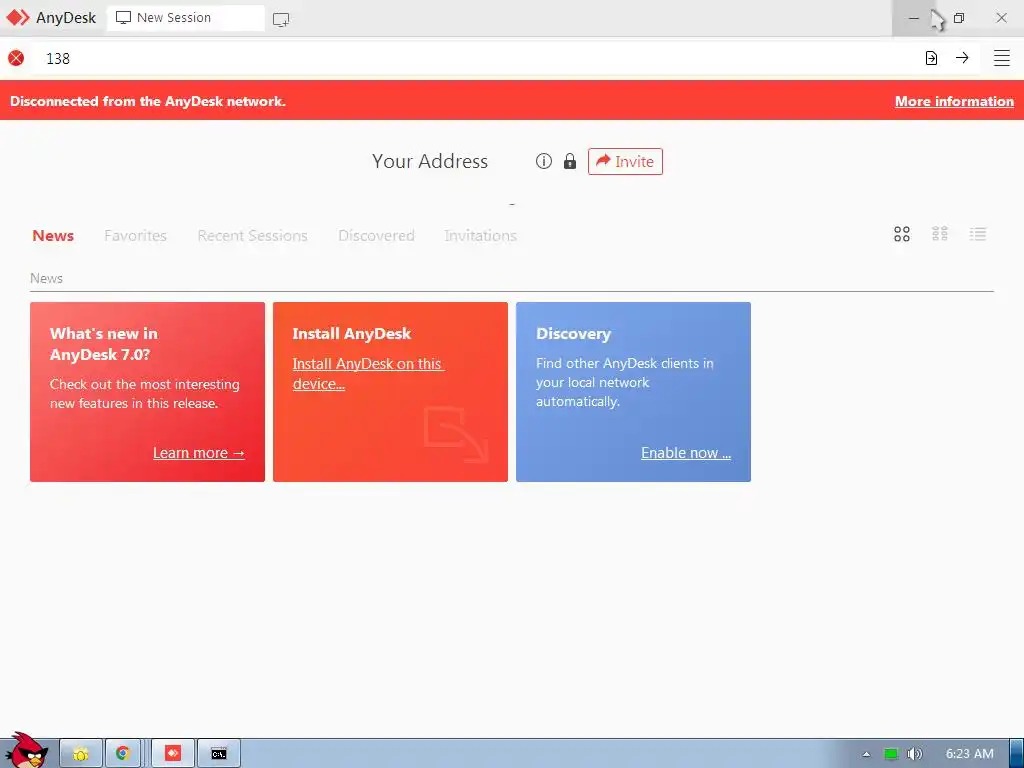1024x768 pixels.
Task: Connect using the arrow icon
Action: click(x=962, y=58)
